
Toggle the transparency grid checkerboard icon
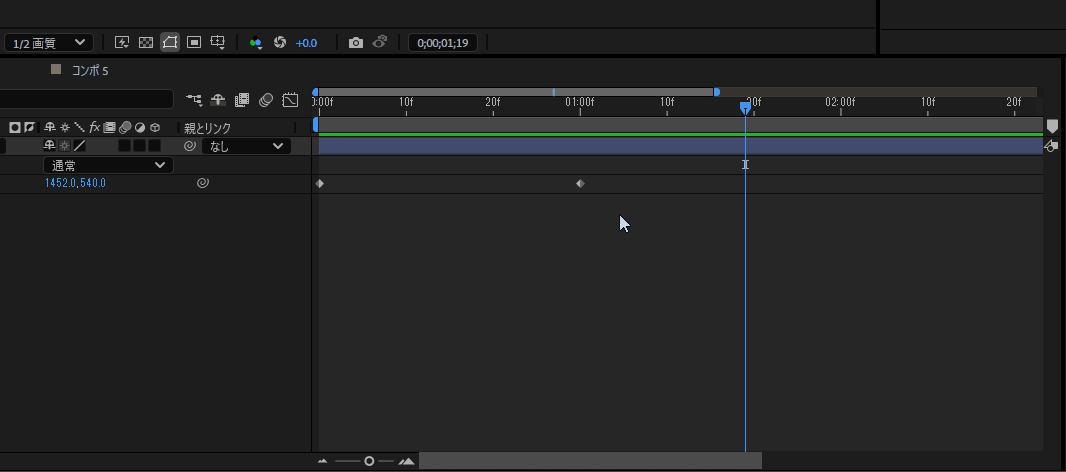point(145,42)
